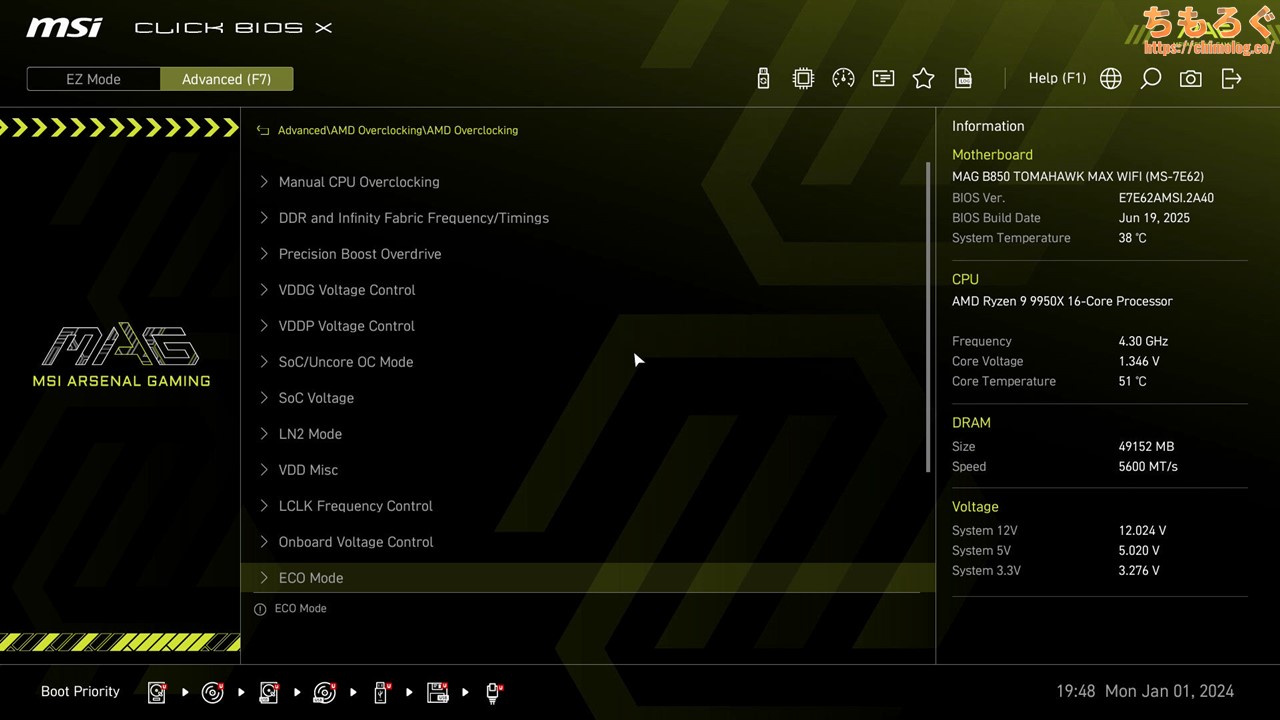Open the M-Flash USB update icon
1280x720 pixels.
(763, 79)
